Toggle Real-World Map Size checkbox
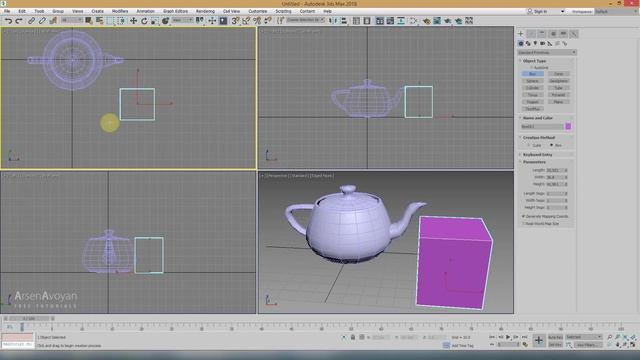Screen dimensions: 640x360 (524, 224)
